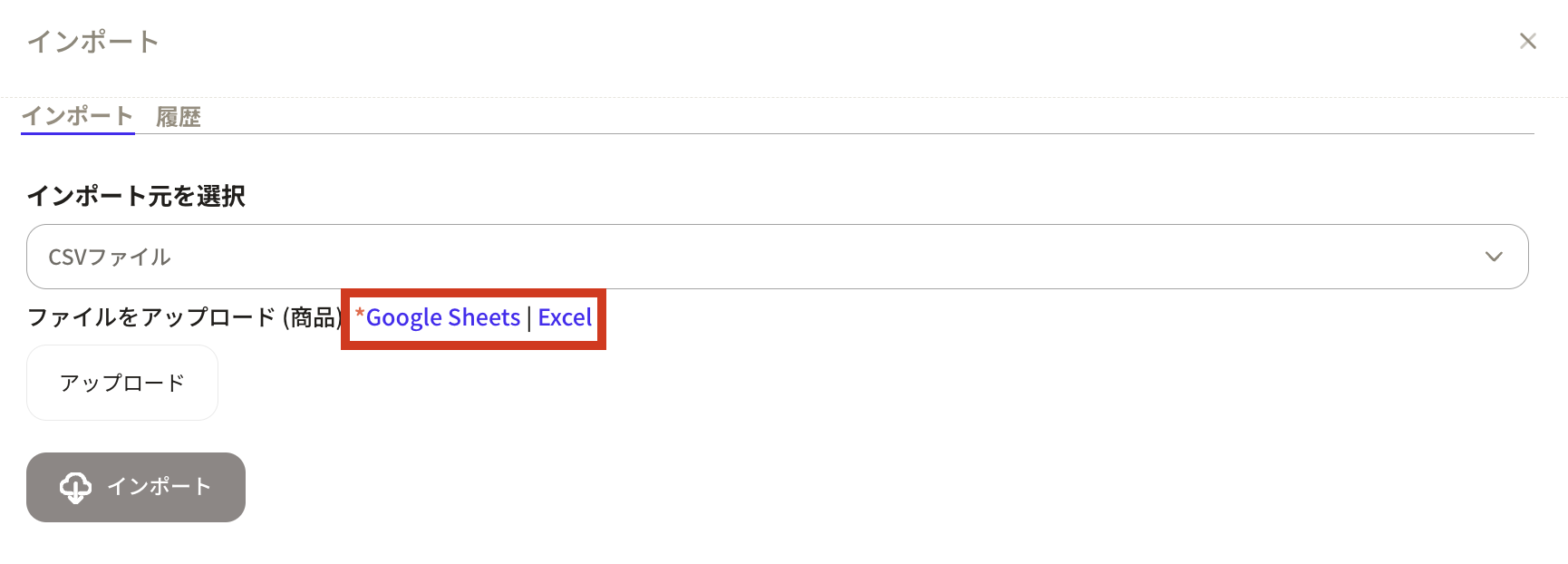
Task: Click the cloud download icon on インポート button
Action: 75,487
